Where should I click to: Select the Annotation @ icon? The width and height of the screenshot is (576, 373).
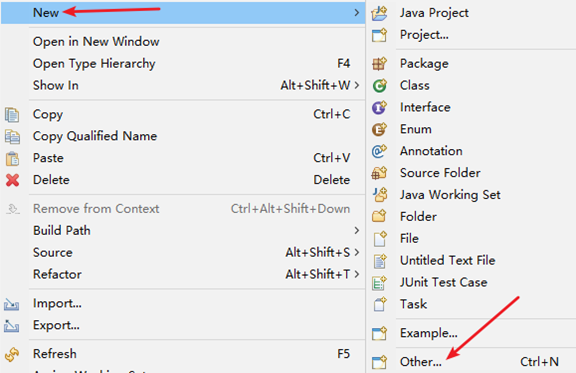tap(379, 151)
